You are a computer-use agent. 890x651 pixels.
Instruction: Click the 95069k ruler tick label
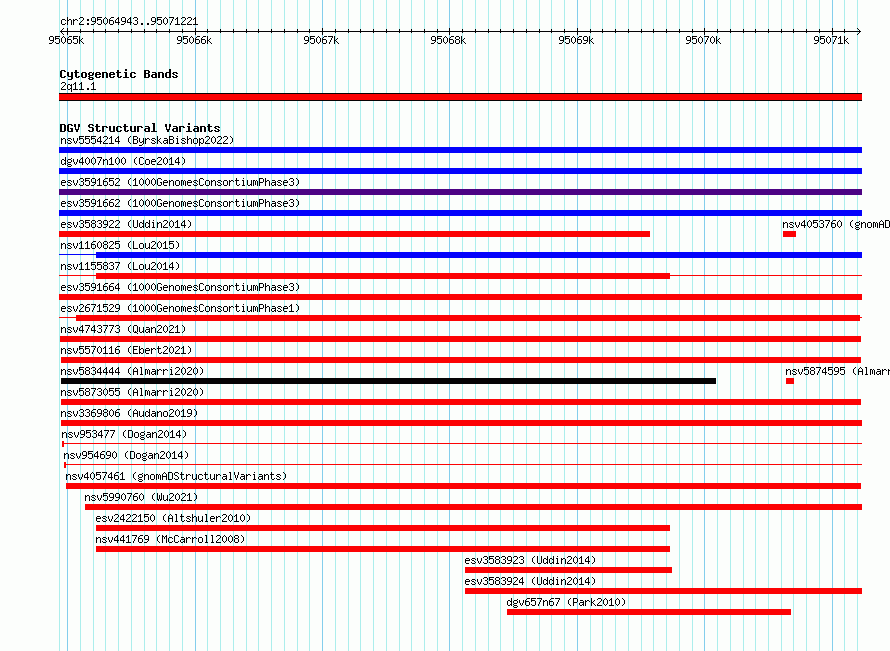[576, 40]
